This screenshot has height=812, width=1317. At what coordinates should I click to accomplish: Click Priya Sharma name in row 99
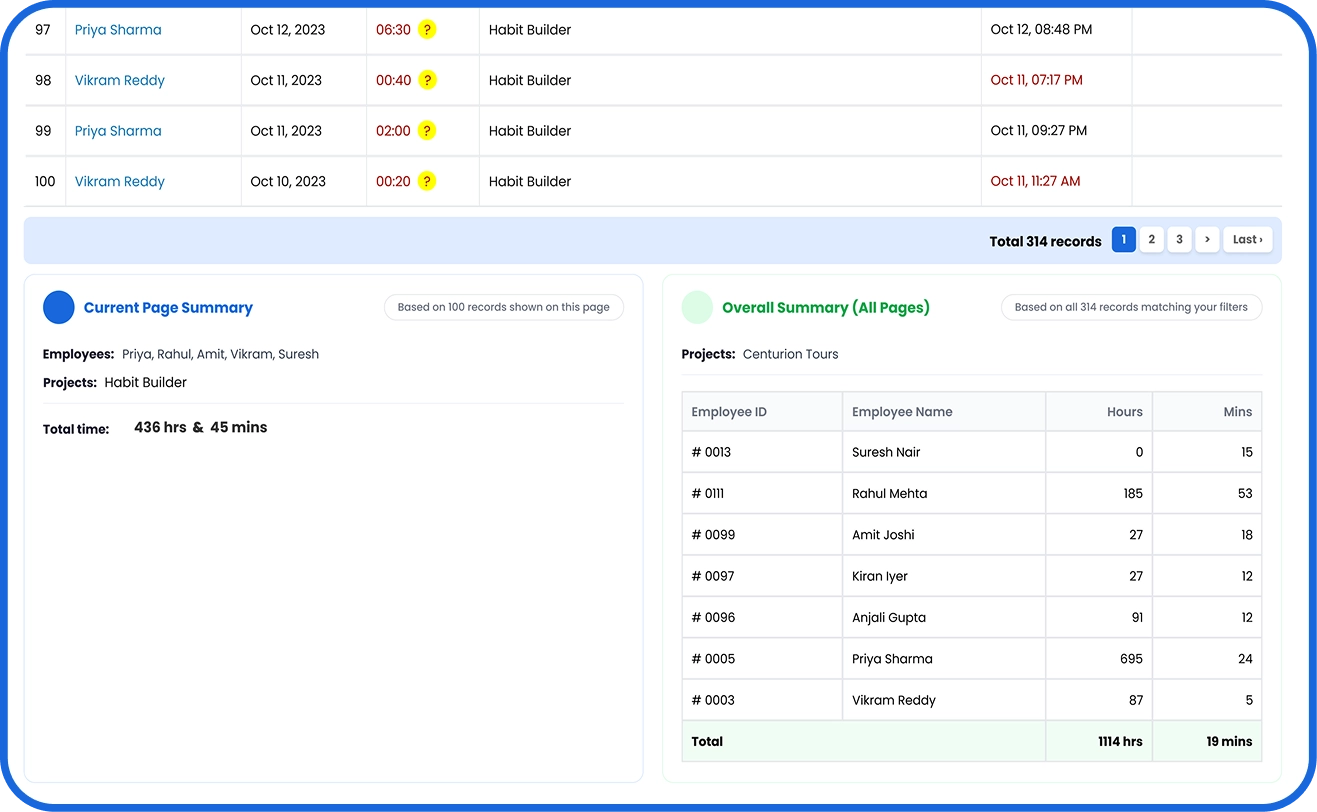118,131
